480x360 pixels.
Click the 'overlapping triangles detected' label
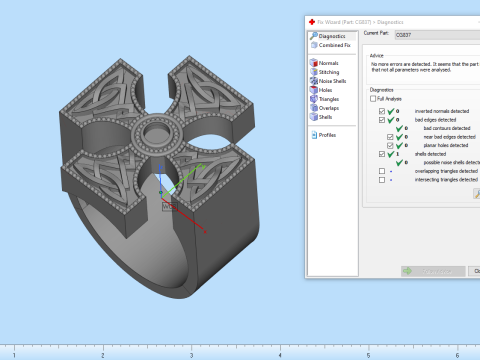pyautogui.click(x=446, y=171)
